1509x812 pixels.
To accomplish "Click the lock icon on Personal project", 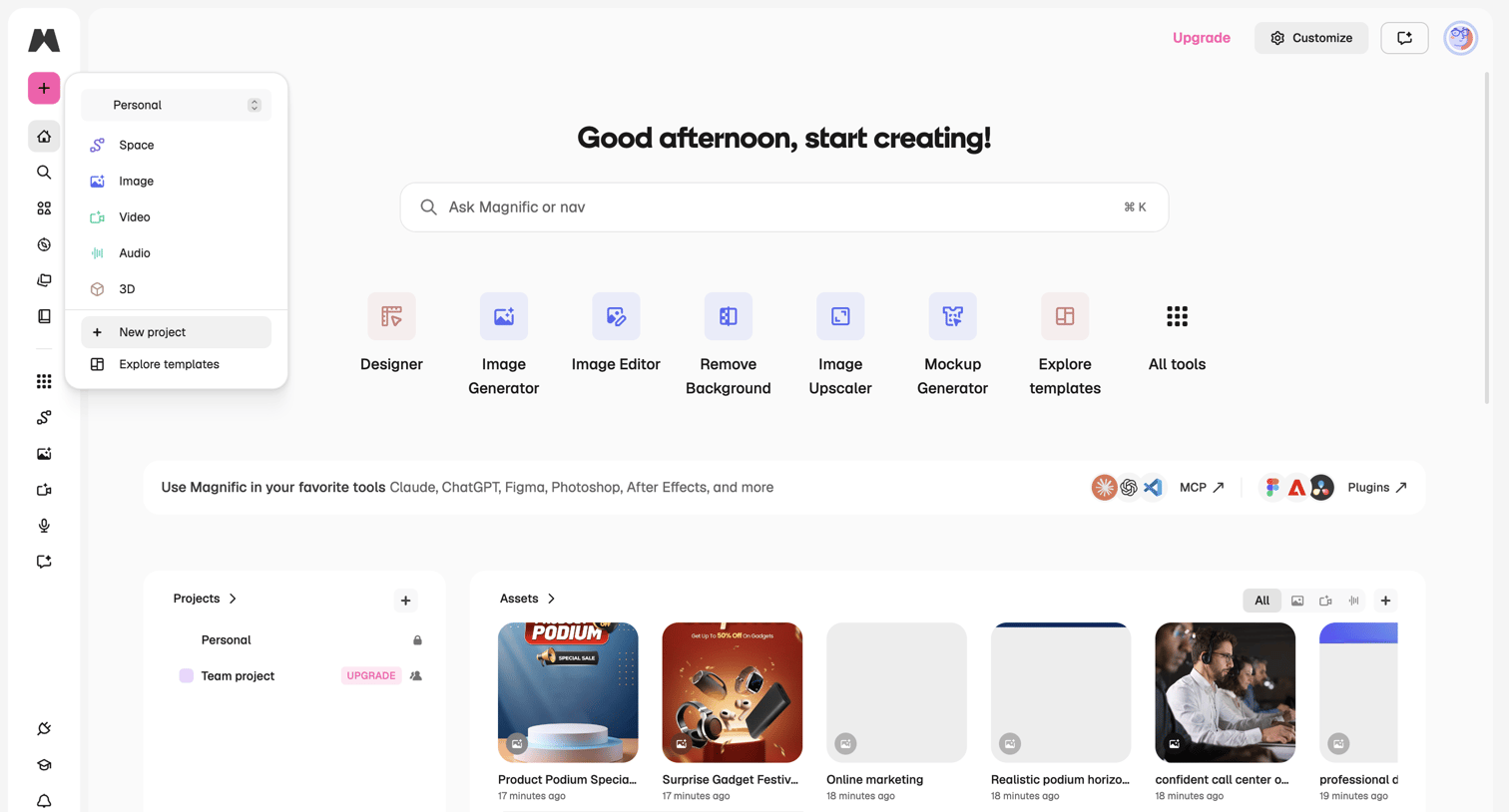I will tap(417, 640).
